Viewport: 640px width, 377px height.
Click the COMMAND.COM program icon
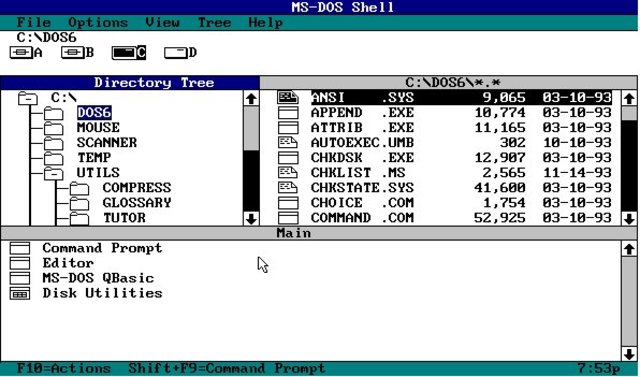[288, 218]
